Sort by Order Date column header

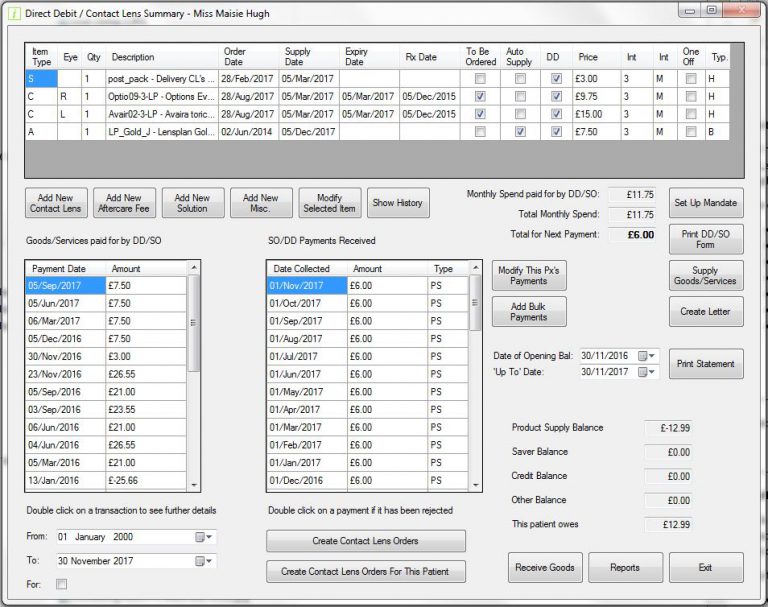[x=248, y=57]
